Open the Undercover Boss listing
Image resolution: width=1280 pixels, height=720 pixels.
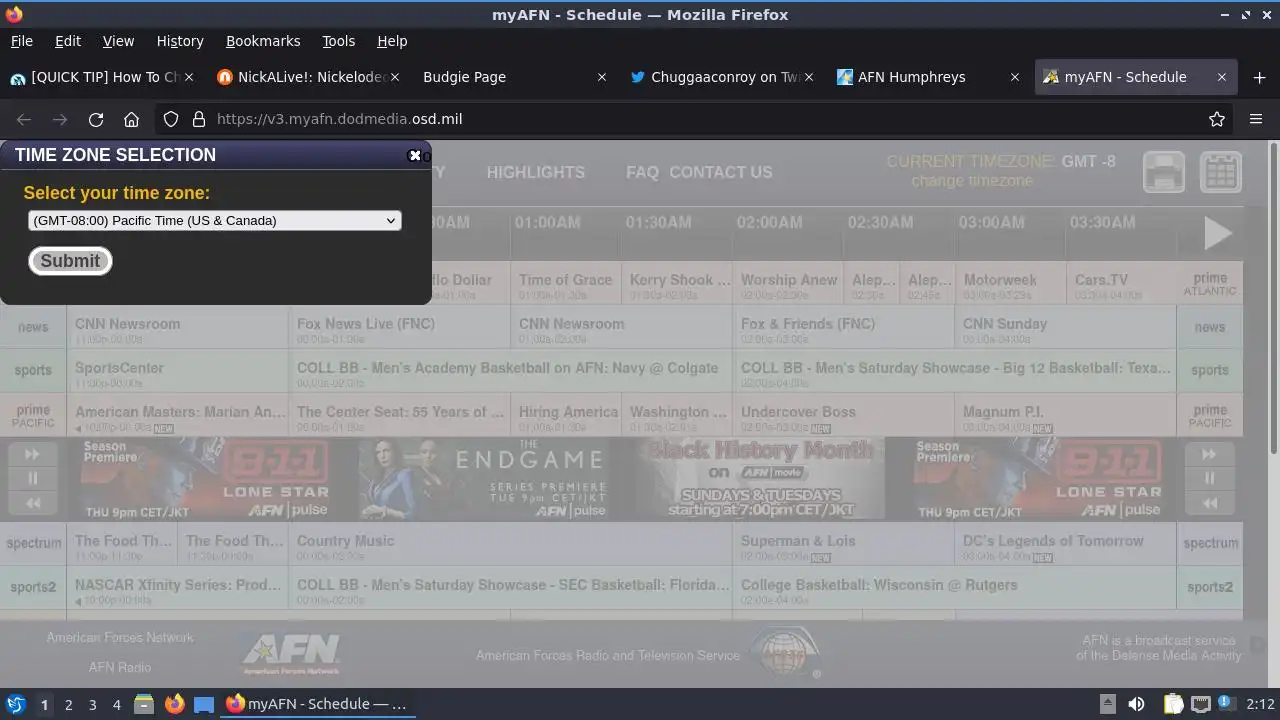(x=843, y=415)
